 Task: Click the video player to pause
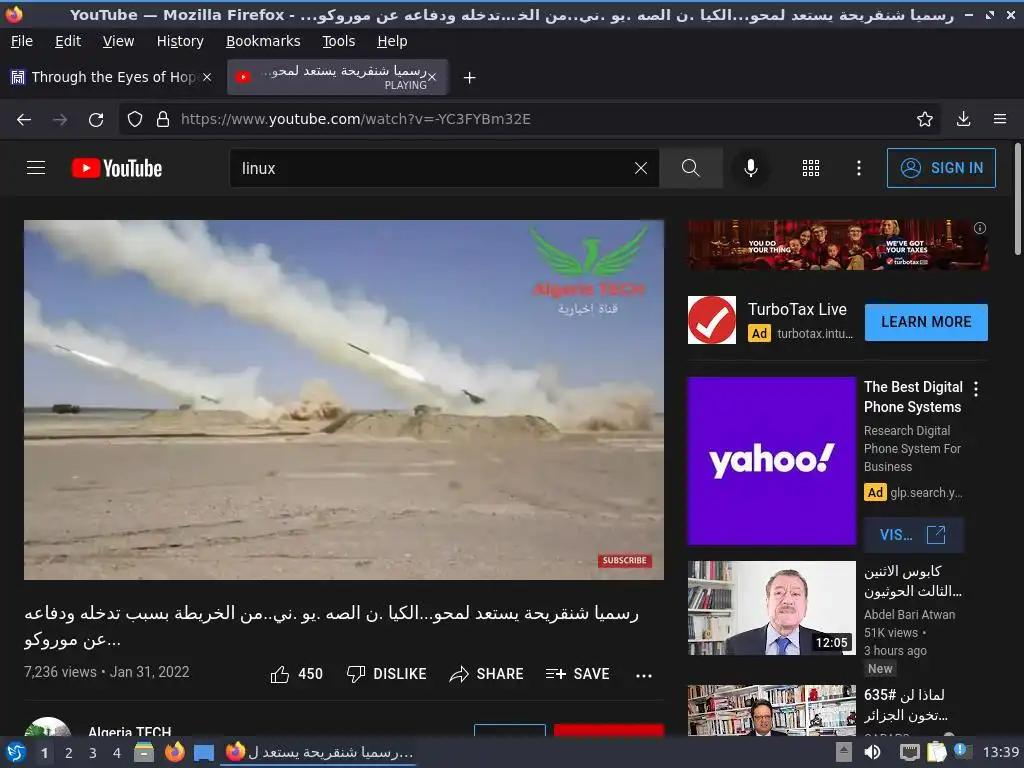pyautogui.click(x=344, y=400)
